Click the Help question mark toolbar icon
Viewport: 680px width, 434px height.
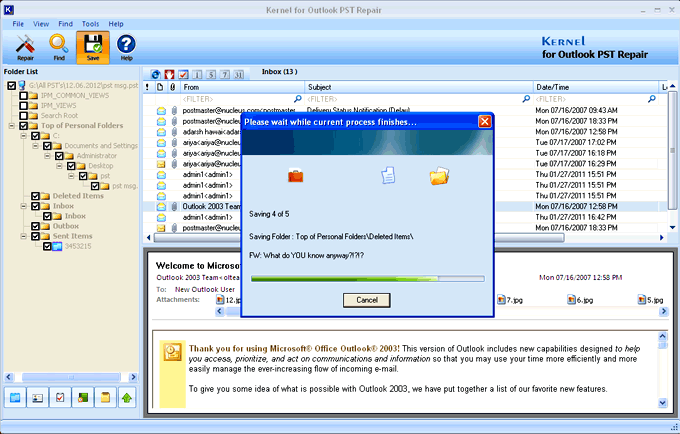coord(126,47)
